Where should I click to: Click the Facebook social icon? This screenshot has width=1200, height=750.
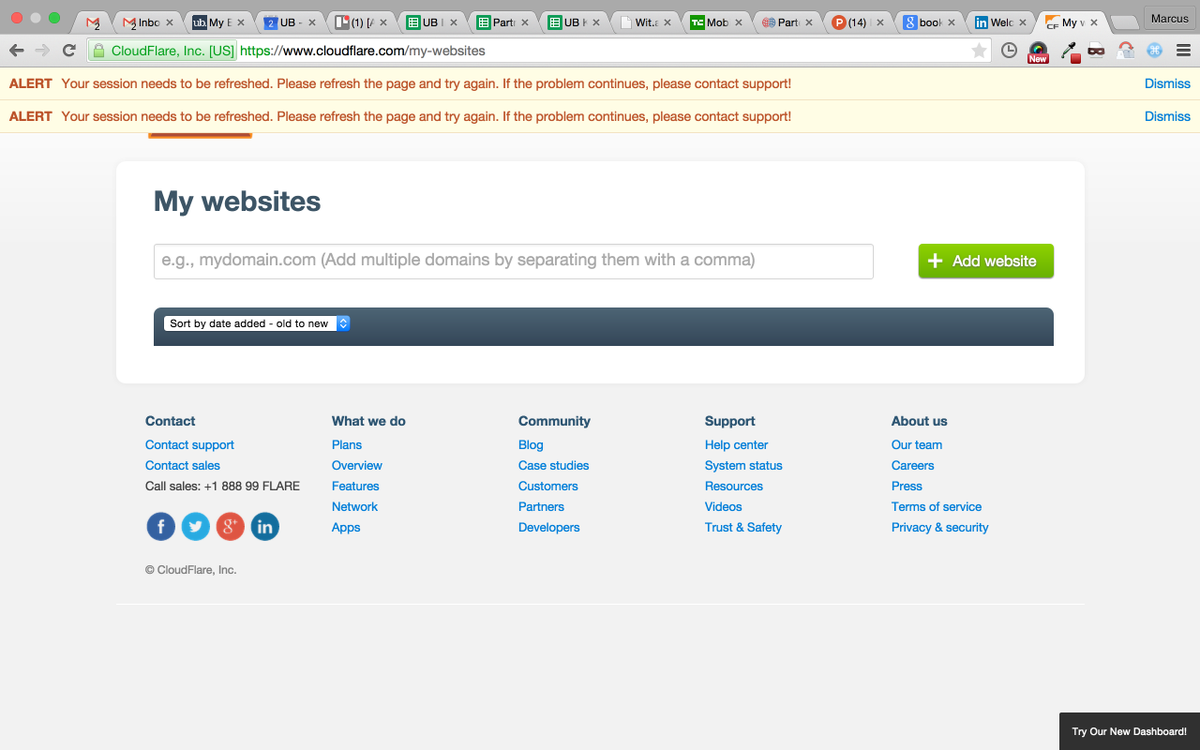(x=161, y=526)
